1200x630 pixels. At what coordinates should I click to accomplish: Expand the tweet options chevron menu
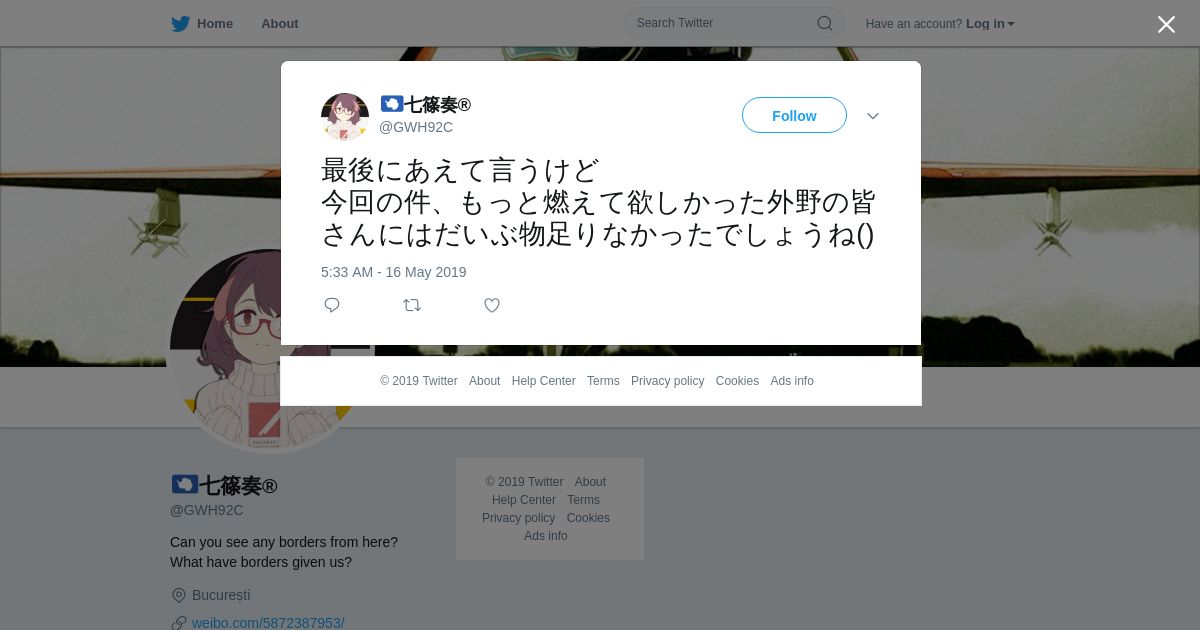(x=873, y=116)
